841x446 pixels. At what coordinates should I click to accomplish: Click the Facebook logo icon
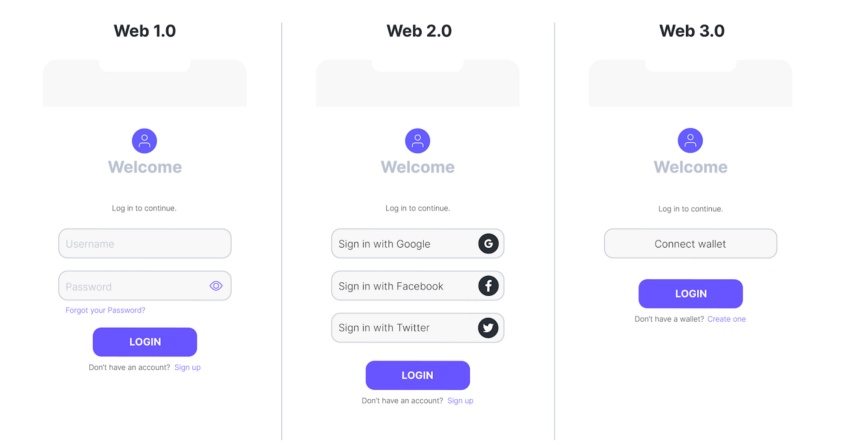click(x=488, y=286)
